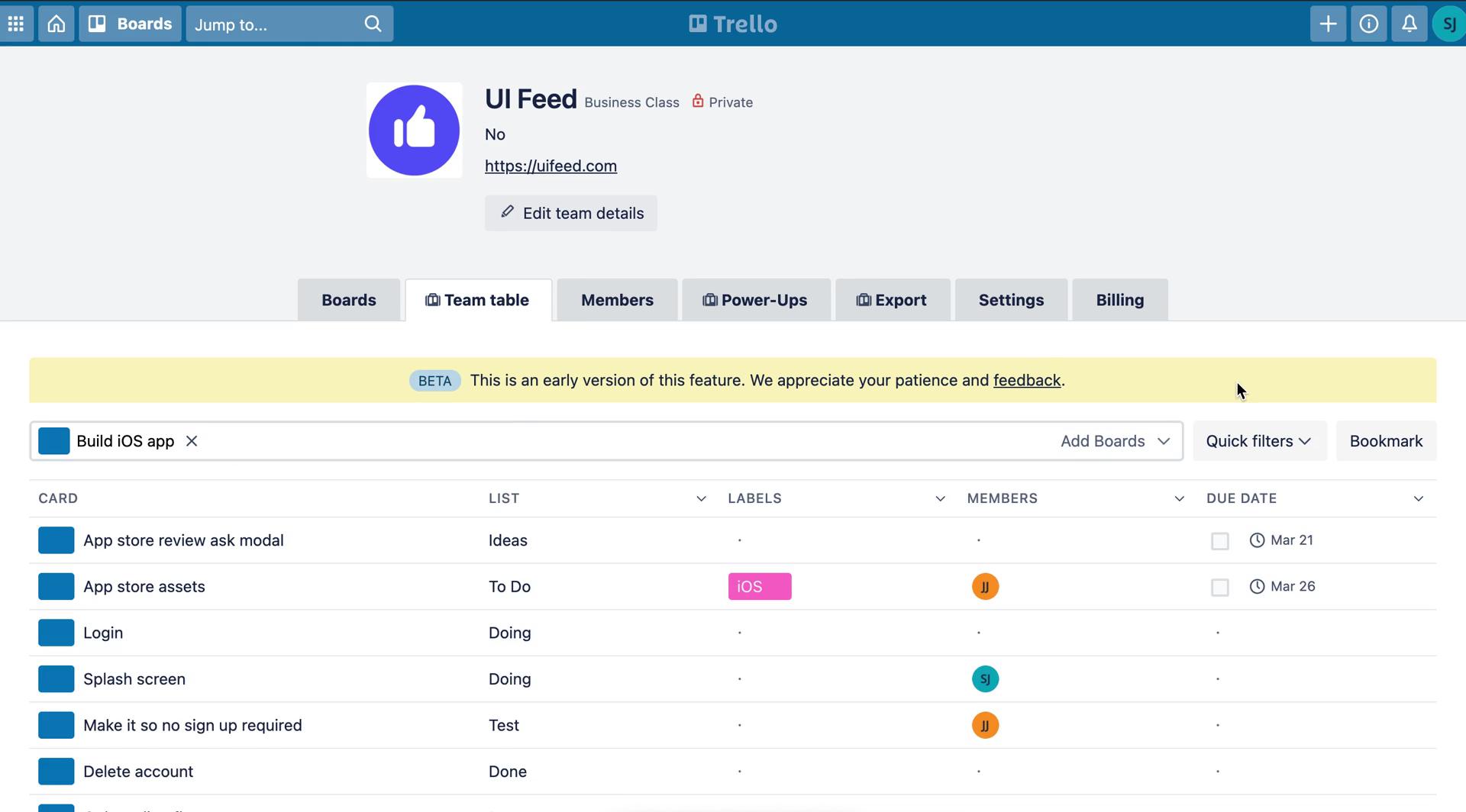
Task: Click Edit team details button
Action: click(x=571, y=213)
